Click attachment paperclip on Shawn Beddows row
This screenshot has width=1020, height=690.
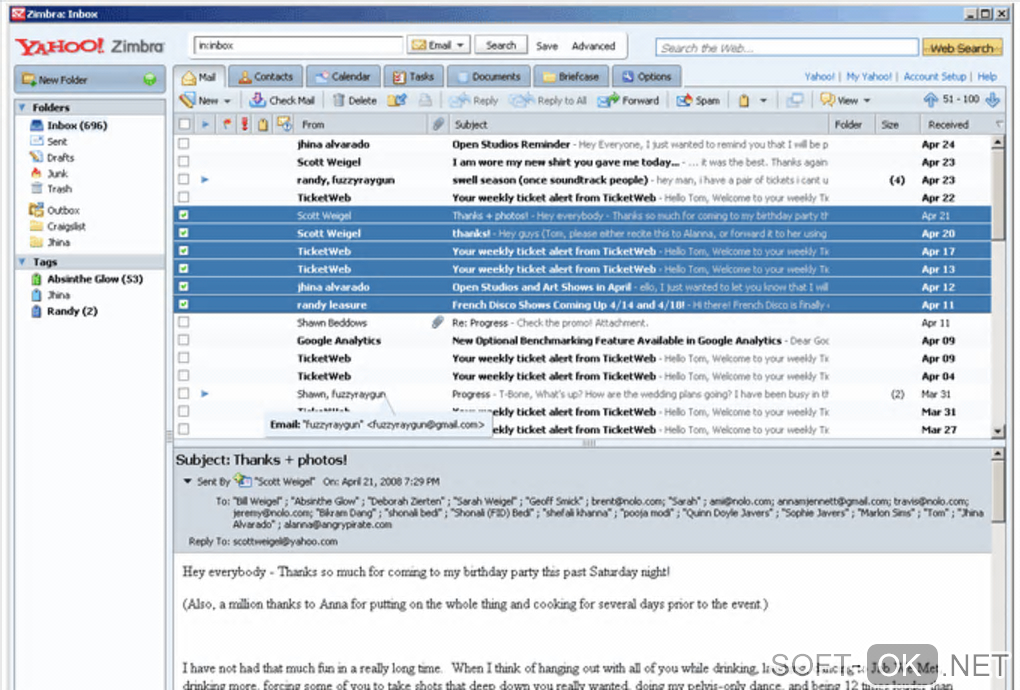[x=438, y=322]
